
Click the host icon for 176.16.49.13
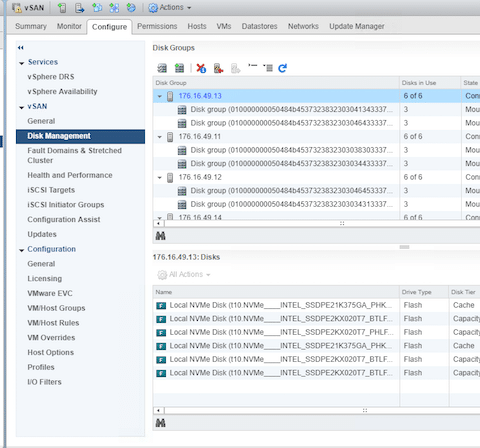170,96
